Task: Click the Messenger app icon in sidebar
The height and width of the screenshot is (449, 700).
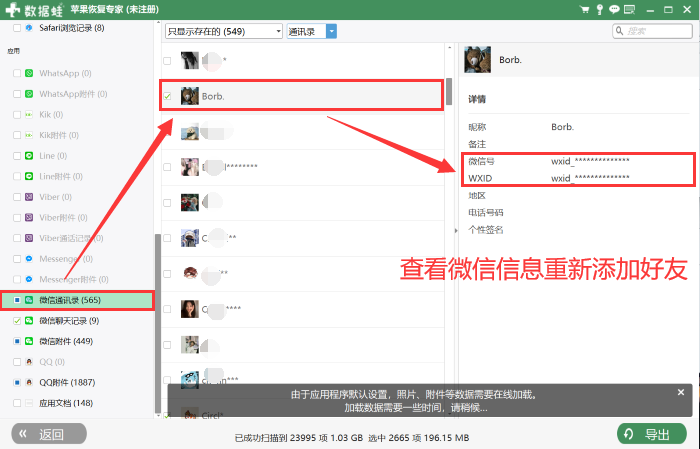Action: tap(29, 259)
